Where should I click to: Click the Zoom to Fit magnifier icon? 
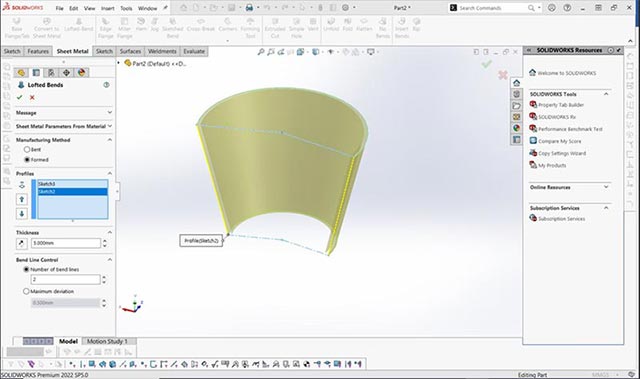click(261, 52)
